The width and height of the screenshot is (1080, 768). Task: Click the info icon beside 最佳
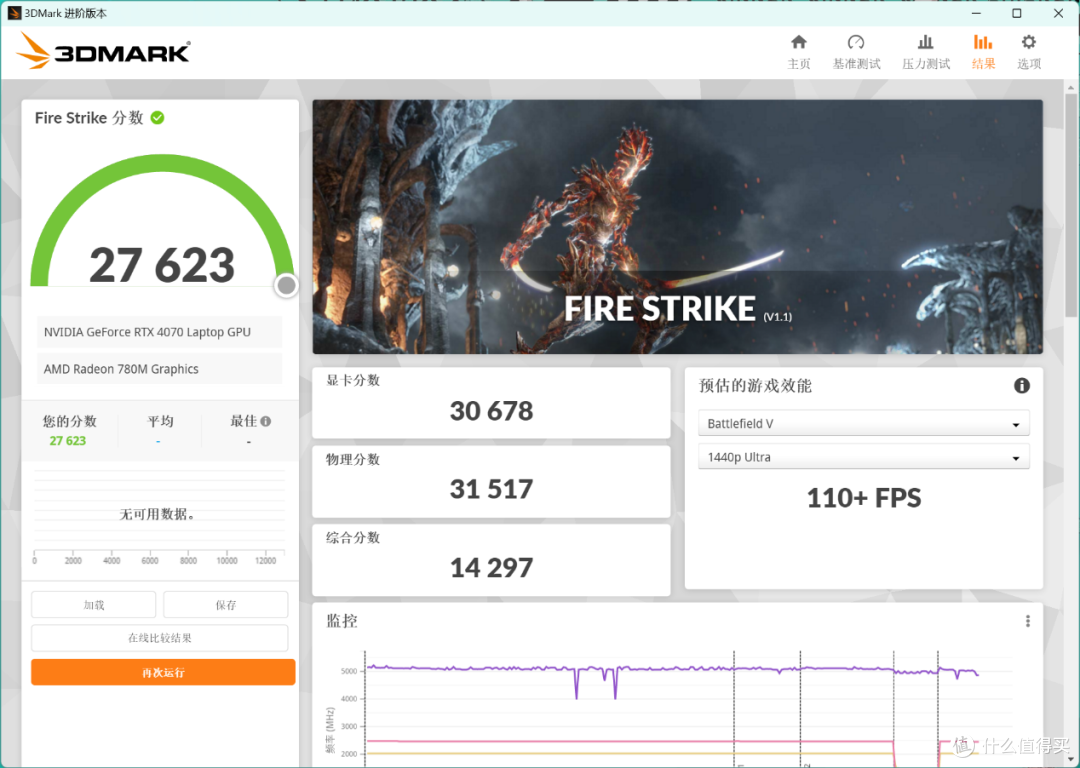pos(266,421)
